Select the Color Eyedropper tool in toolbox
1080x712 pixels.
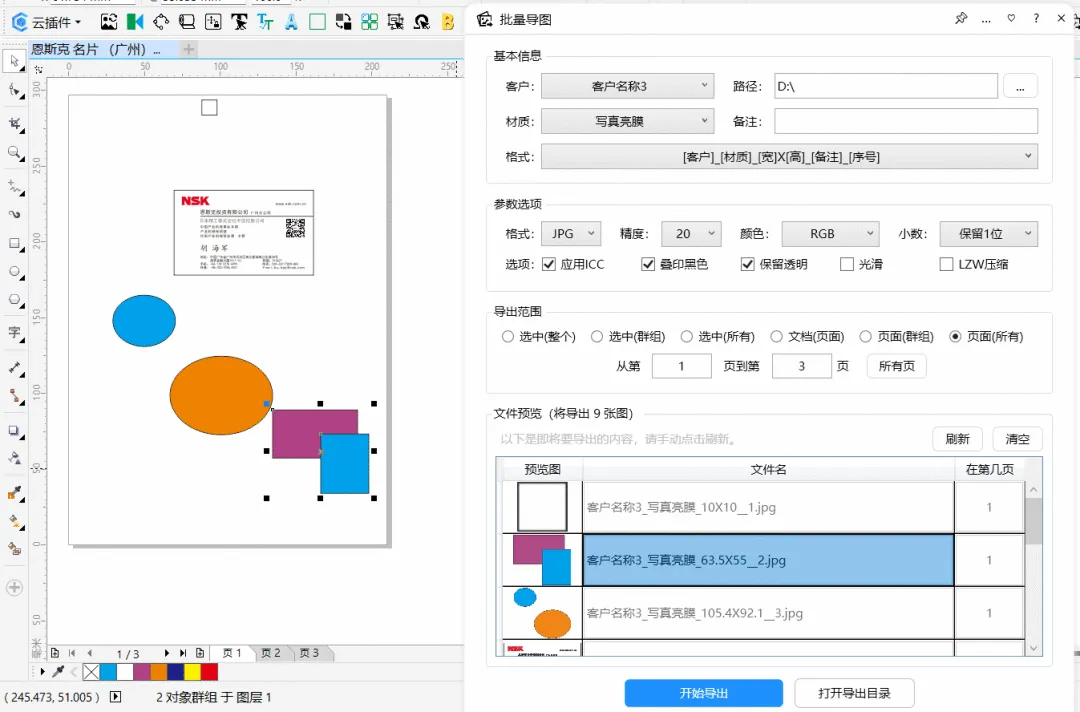click(14, 493)
